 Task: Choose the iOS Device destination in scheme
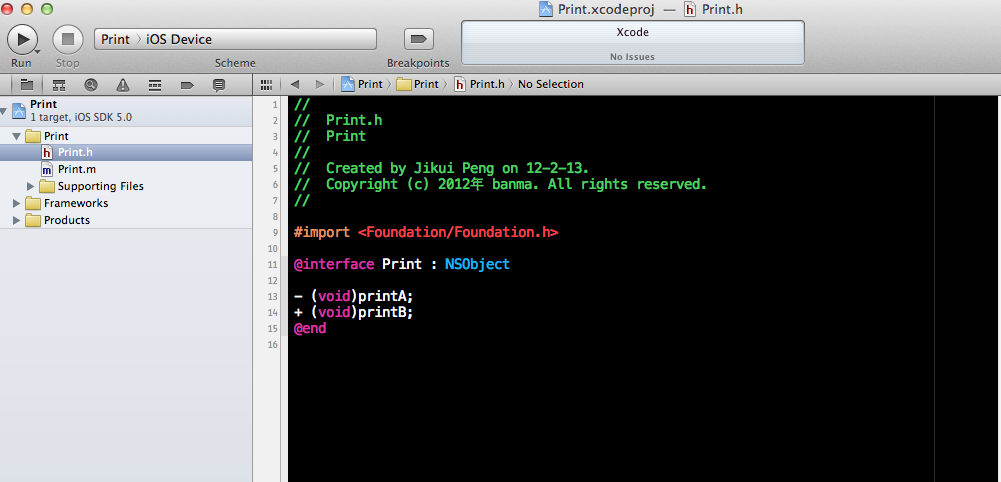179,39
